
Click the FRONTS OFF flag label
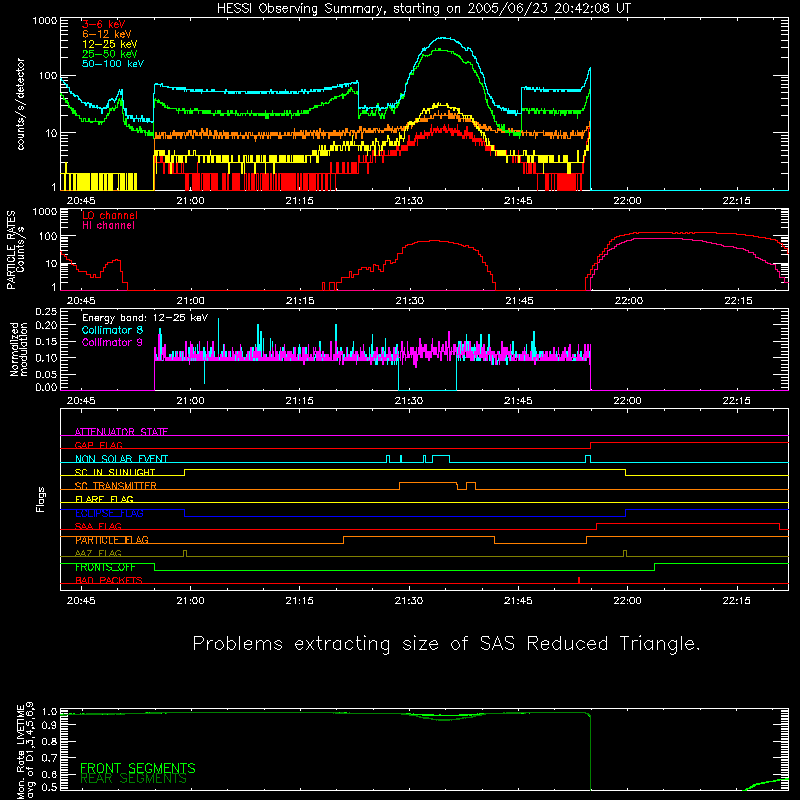click(x=105, y=567)
